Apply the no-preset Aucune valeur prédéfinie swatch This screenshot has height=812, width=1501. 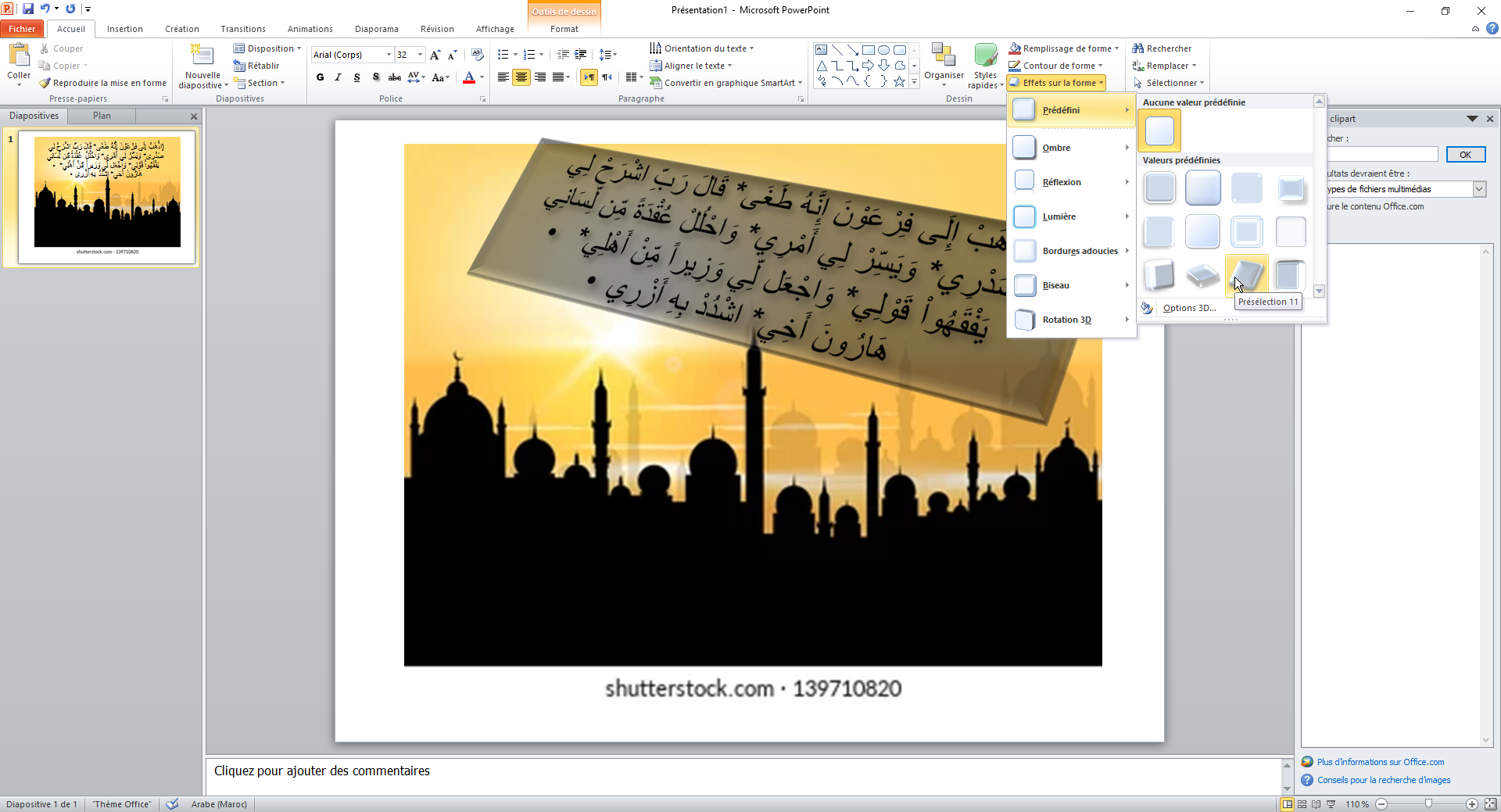click(x=1159, y=130)
